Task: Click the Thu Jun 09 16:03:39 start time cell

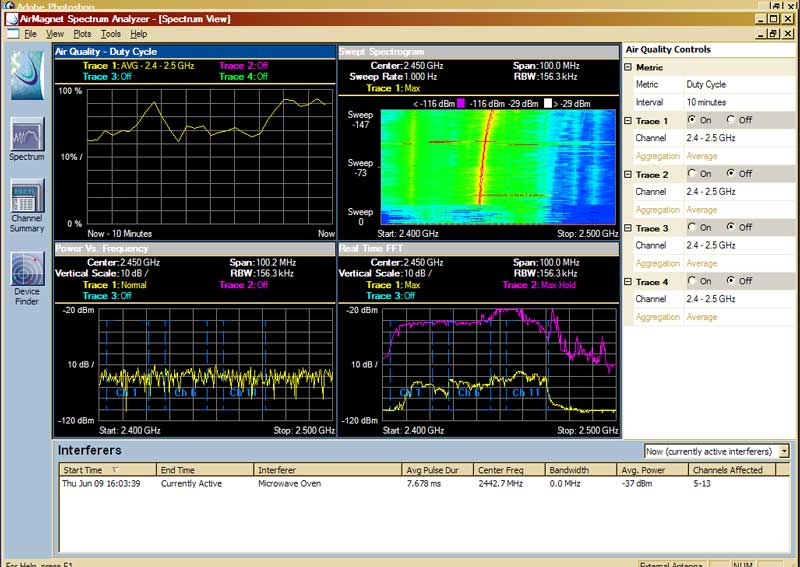Action: [x=101, y=483]
